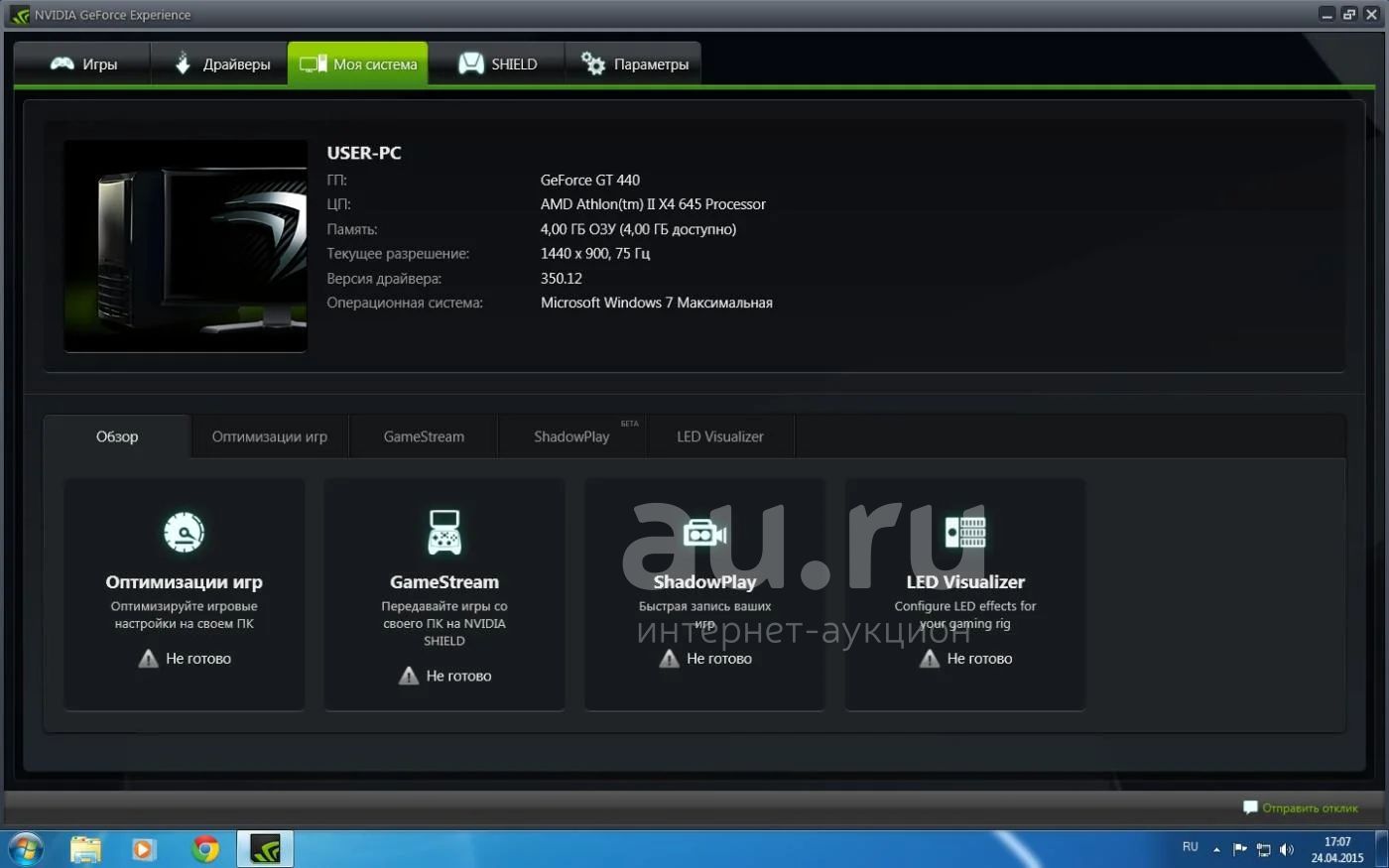This screenshot has width=1389, height=868.
Task: Click the game optimization gauge icon
Action: tap(185, 533)
